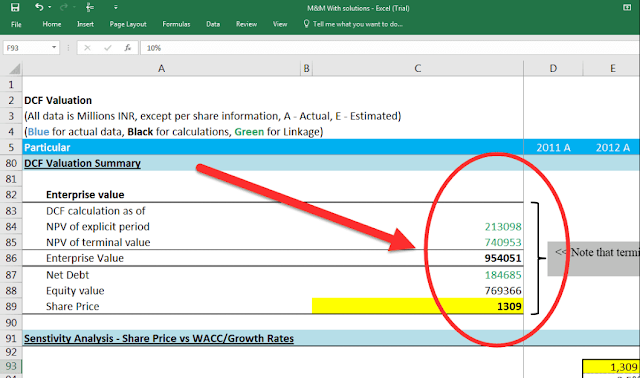Click the Tell me what you want to do box
This screenshot has height=378, width=640.
(353, 24)
